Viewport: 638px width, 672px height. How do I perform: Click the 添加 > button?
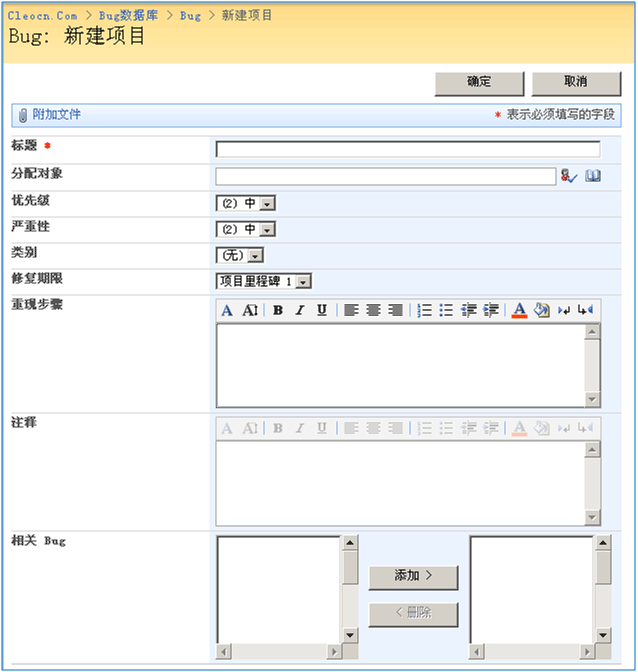[x=413, y=577]
